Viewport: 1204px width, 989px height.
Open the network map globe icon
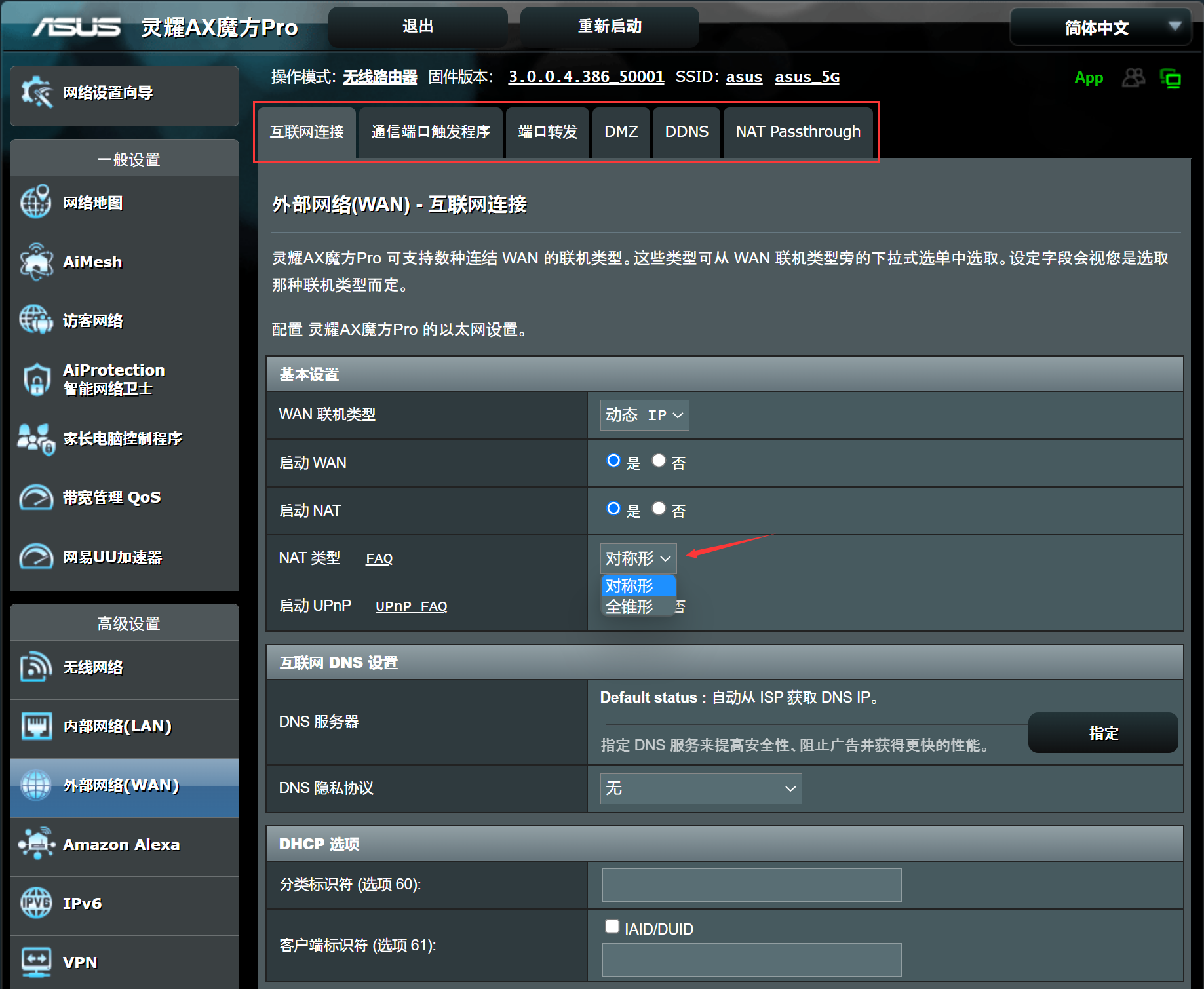coord(36,203)
